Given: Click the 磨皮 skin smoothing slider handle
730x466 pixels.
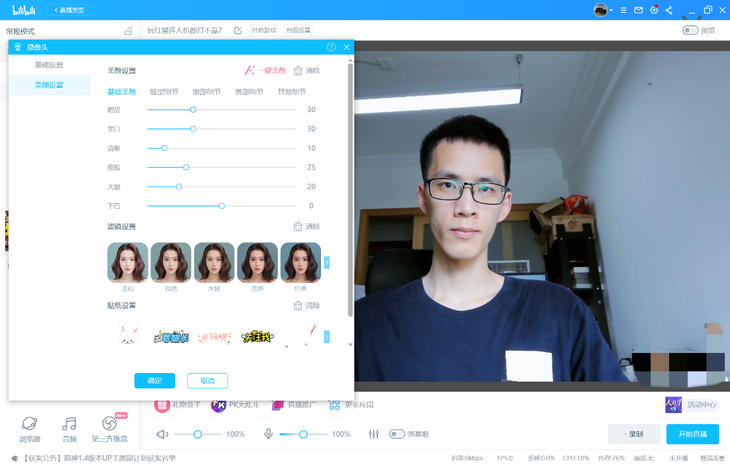Looking at the screenshot, I should coord(193,110).
